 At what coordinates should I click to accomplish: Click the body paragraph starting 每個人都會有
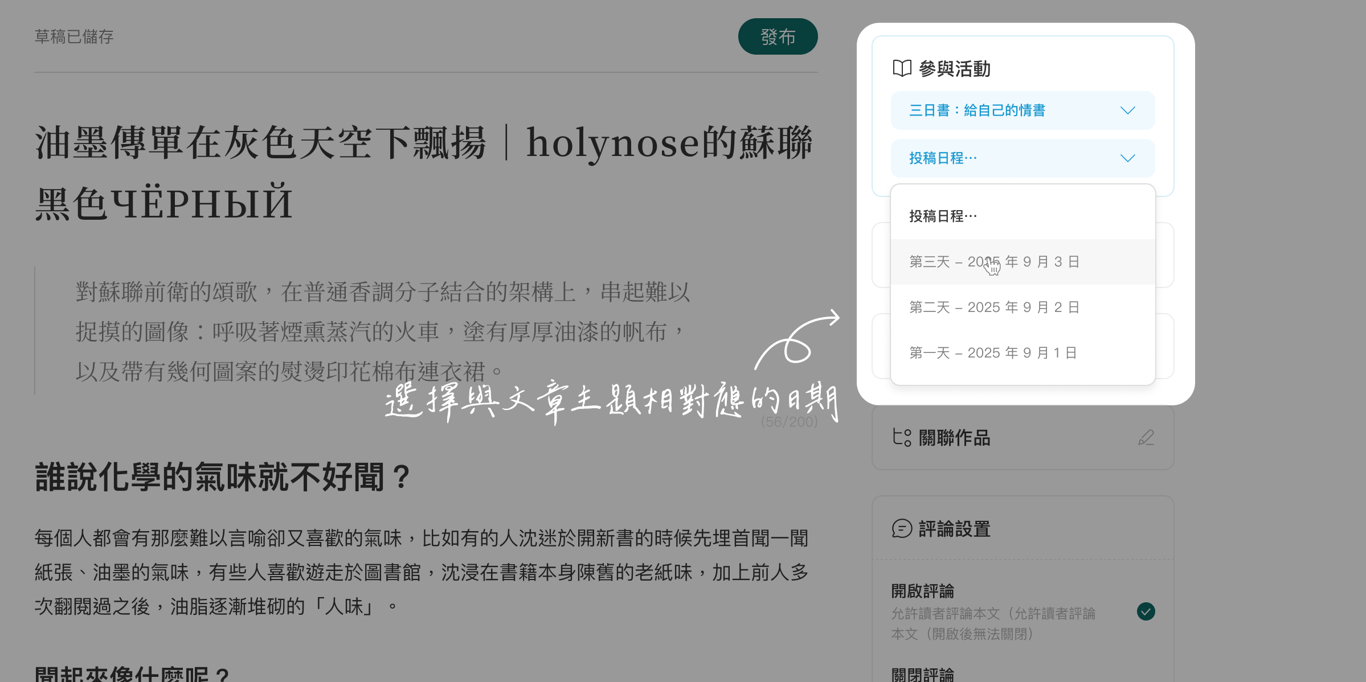click(x=421, y=572)
